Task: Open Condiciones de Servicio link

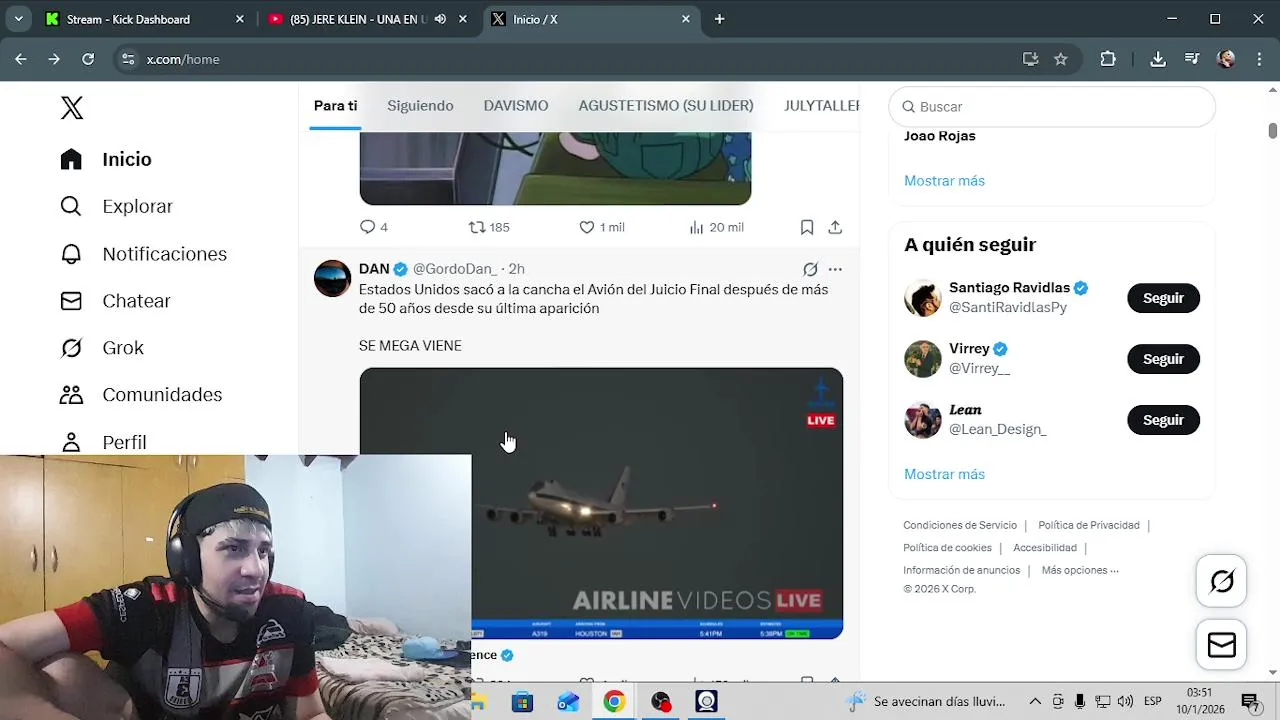Action: pyautogui.click(x=960, y=525)
